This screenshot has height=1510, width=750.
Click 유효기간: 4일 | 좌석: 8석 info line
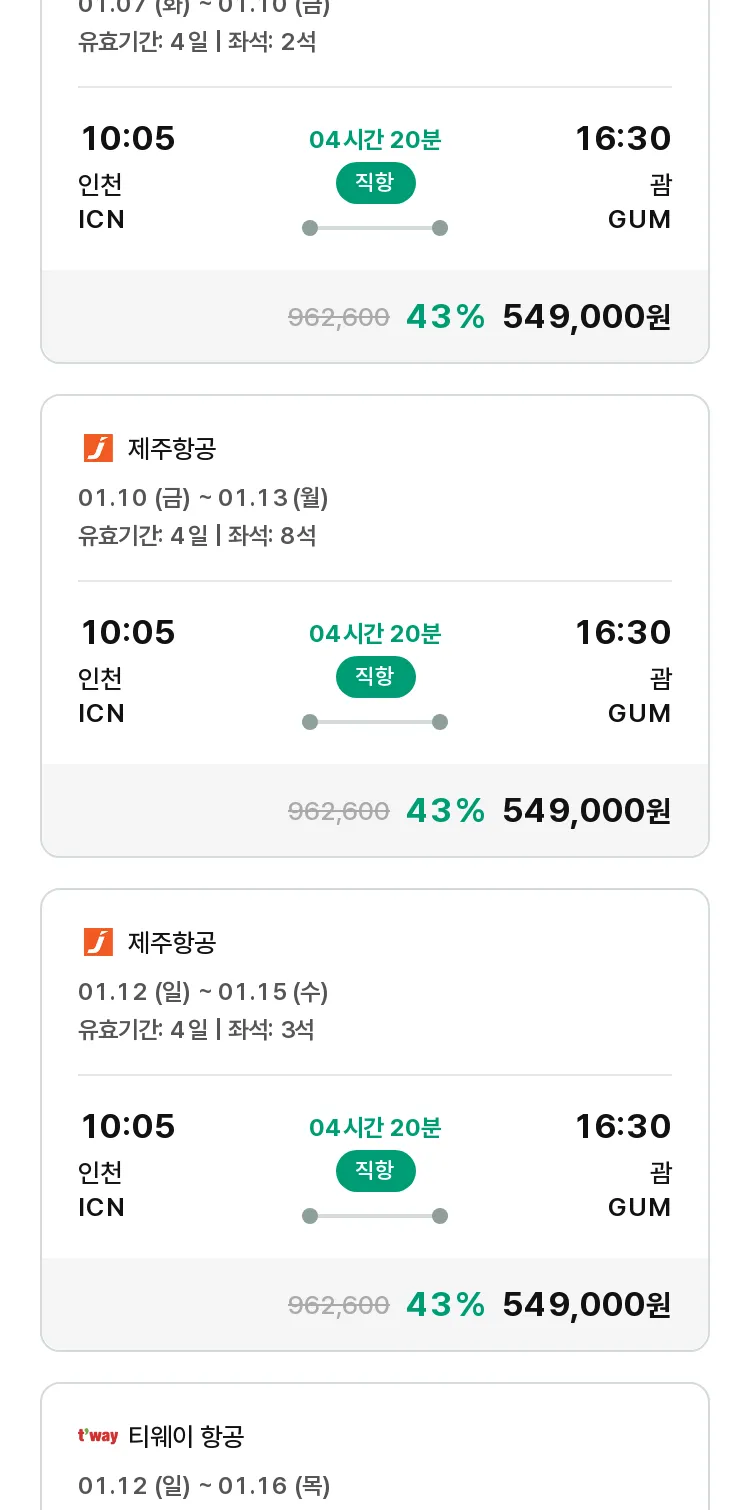tap(197, 535)
